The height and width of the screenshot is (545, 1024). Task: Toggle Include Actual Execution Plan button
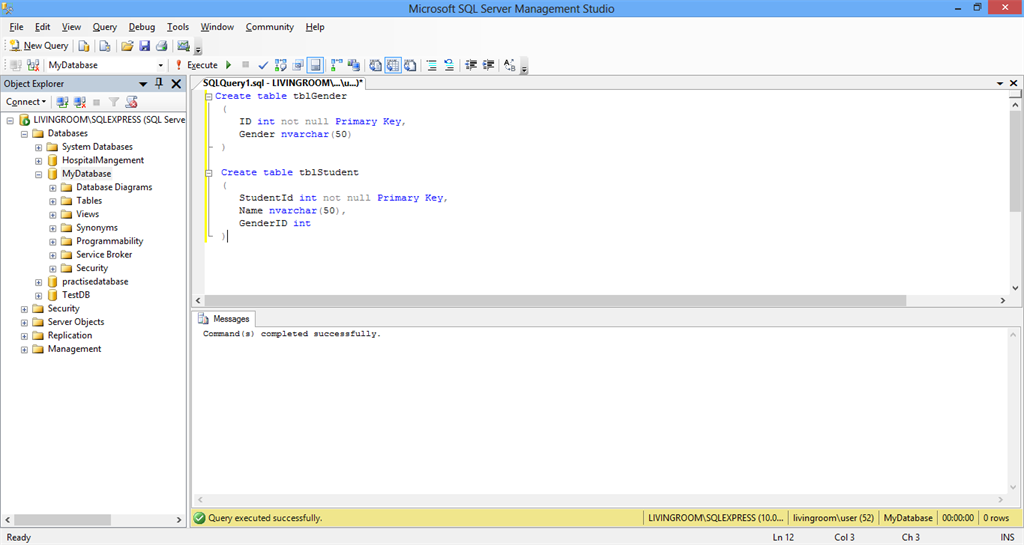(337, 65)
